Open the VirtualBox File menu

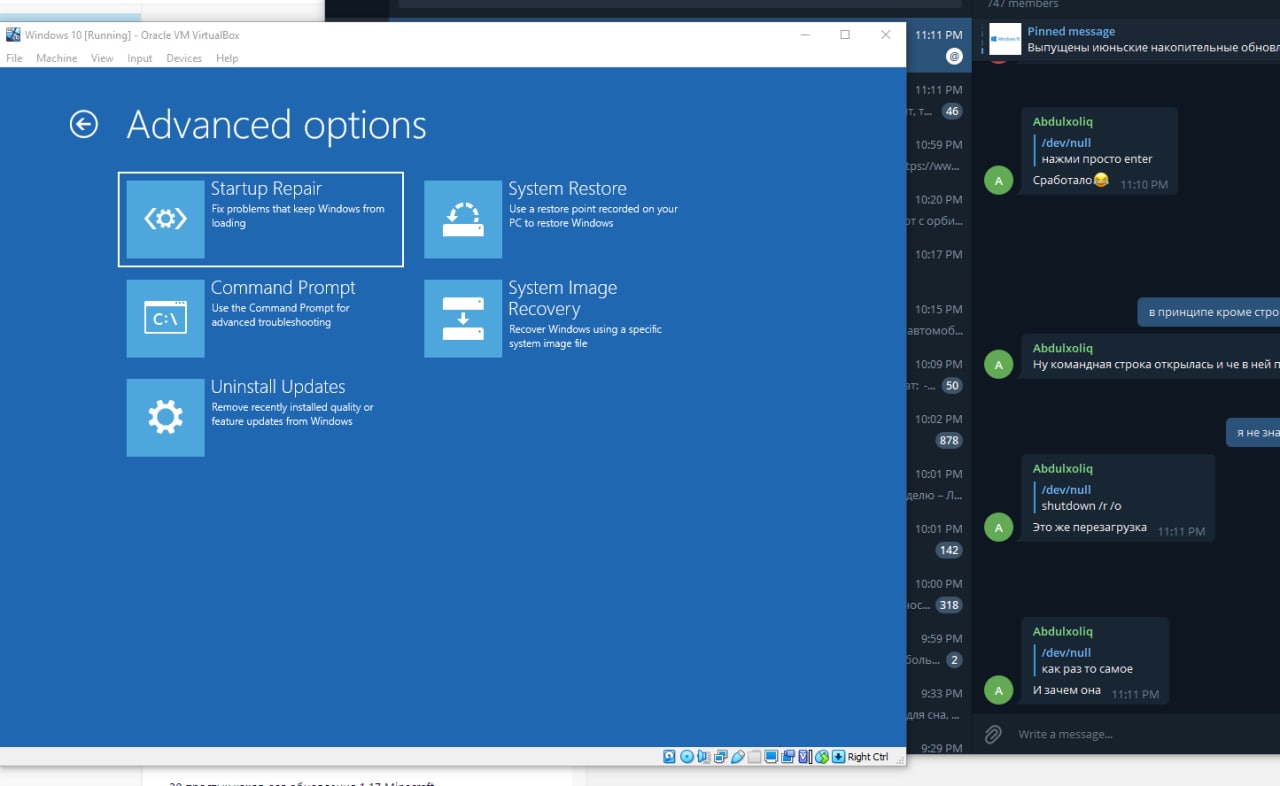(14, 58)
